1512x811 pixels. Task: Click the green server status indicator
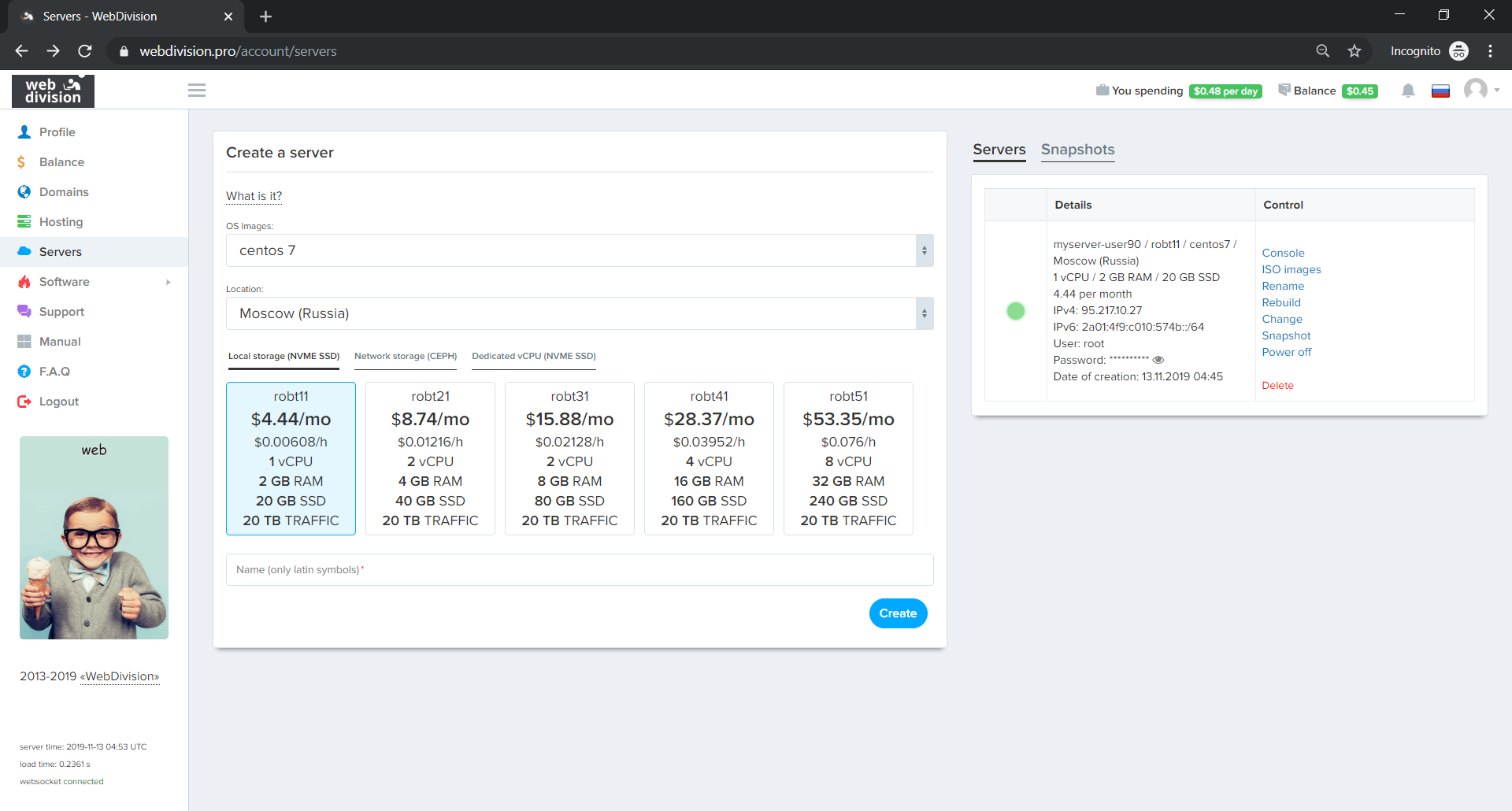coord(1016,311)
